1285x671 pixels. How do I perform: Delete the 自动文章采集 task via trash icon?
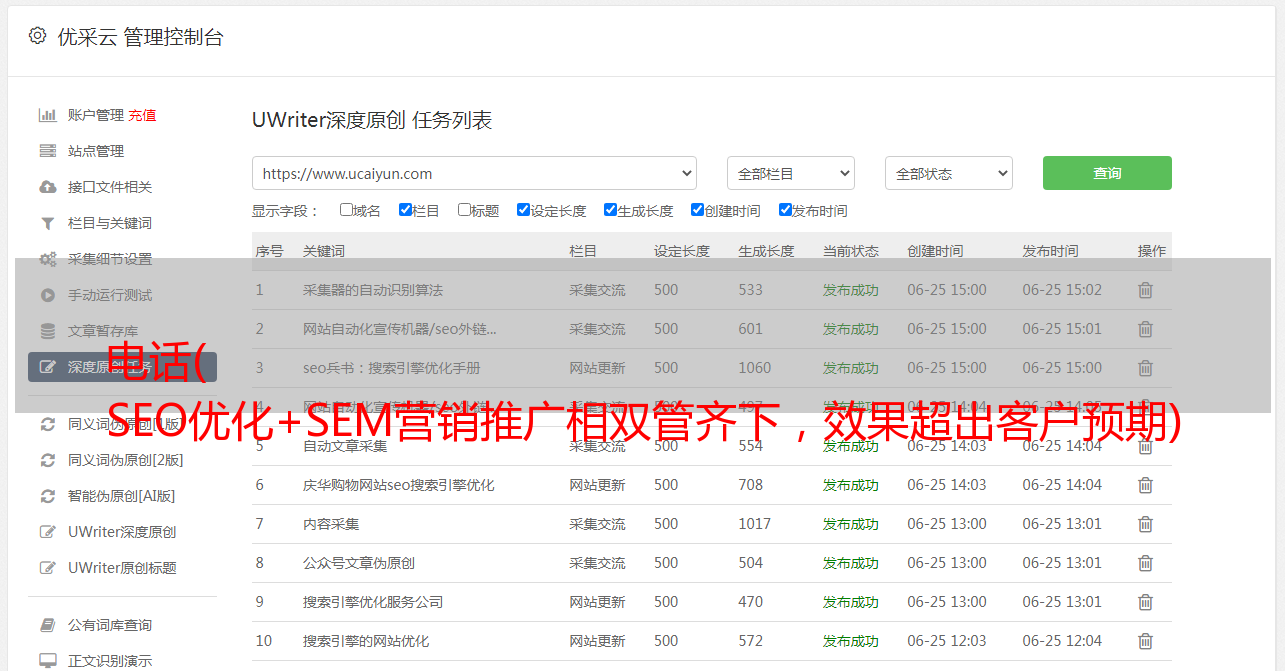pyautogui.click(x=1145, y=446)
